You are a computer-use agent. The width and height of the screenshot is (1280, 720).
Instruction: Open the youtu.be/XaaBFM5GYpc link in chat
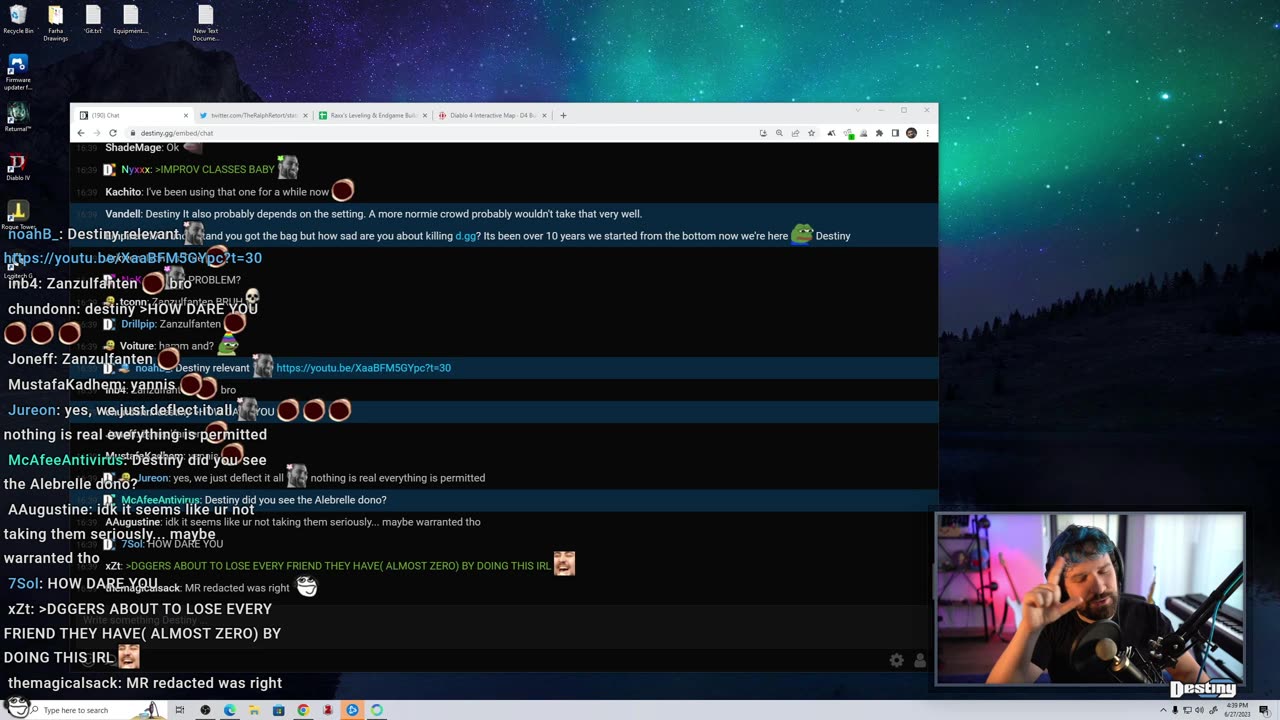pyautogui.click(x=363, y=368)
